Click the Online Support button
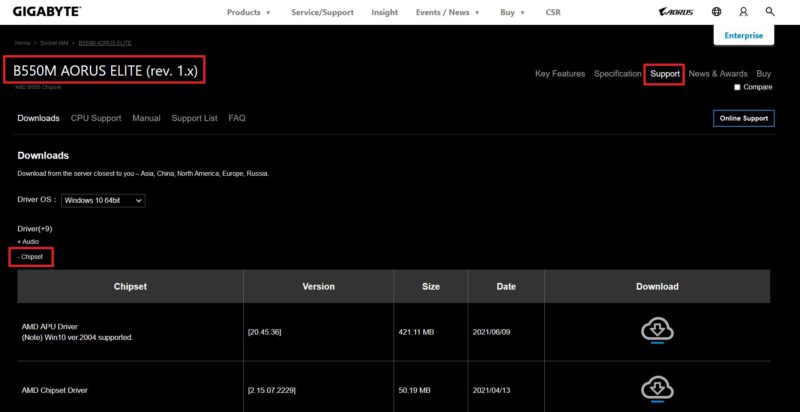Screen dimensions: 800x412 pos(743,118)
